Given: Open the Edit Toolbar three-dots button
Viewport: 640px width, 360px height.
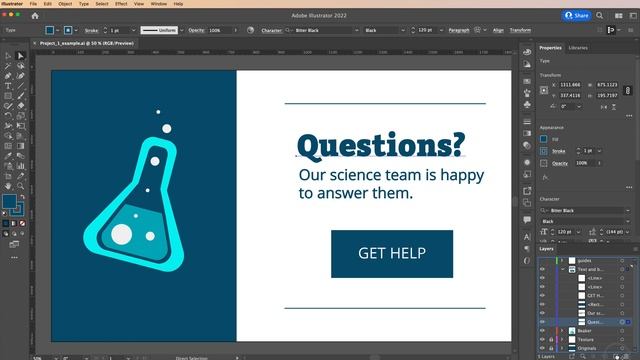Looking at the screenshot, I should coord(14,258).
